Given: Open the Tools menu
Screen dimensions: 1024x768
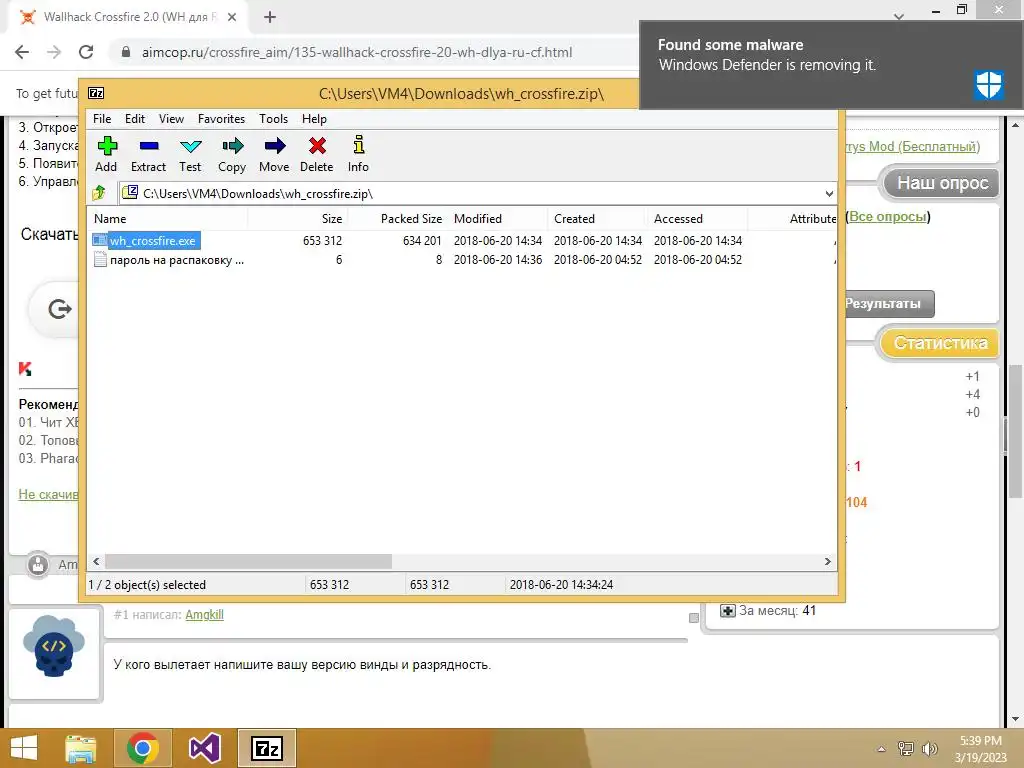Looking at the screenshot, I should click(x=273, y=119).
